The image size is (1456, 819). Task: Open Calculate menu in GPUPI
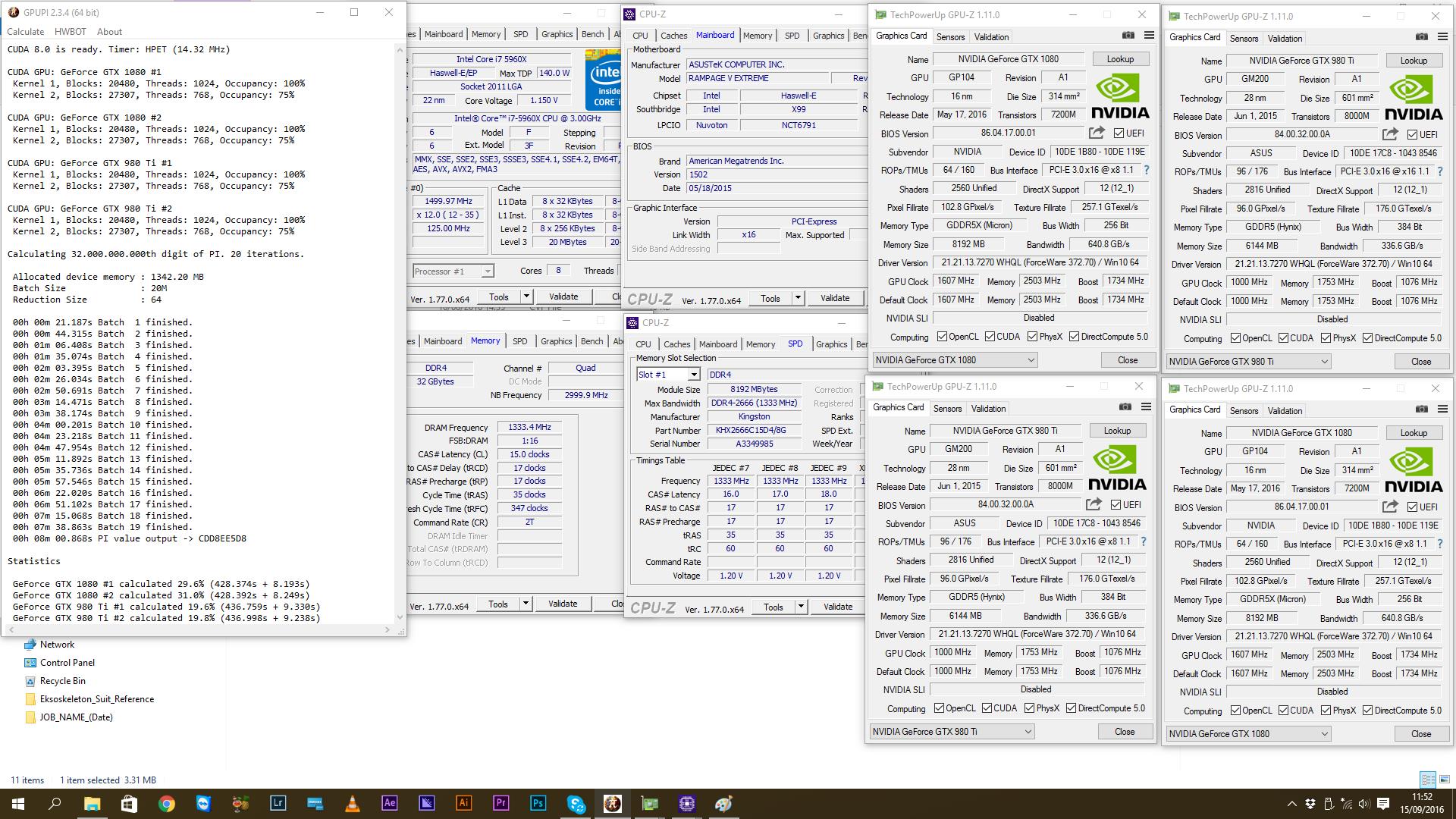tap(25, 32)
